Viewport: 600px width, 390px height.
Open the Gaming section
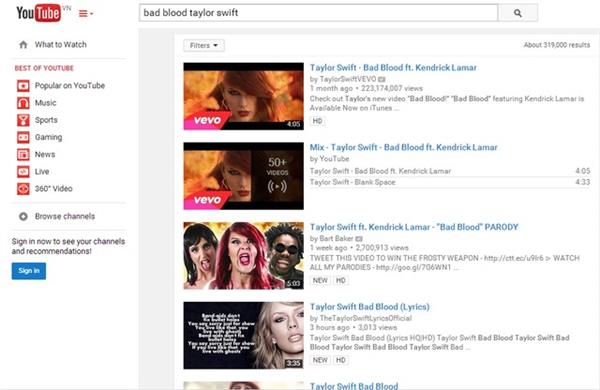[x=49, y=137]
